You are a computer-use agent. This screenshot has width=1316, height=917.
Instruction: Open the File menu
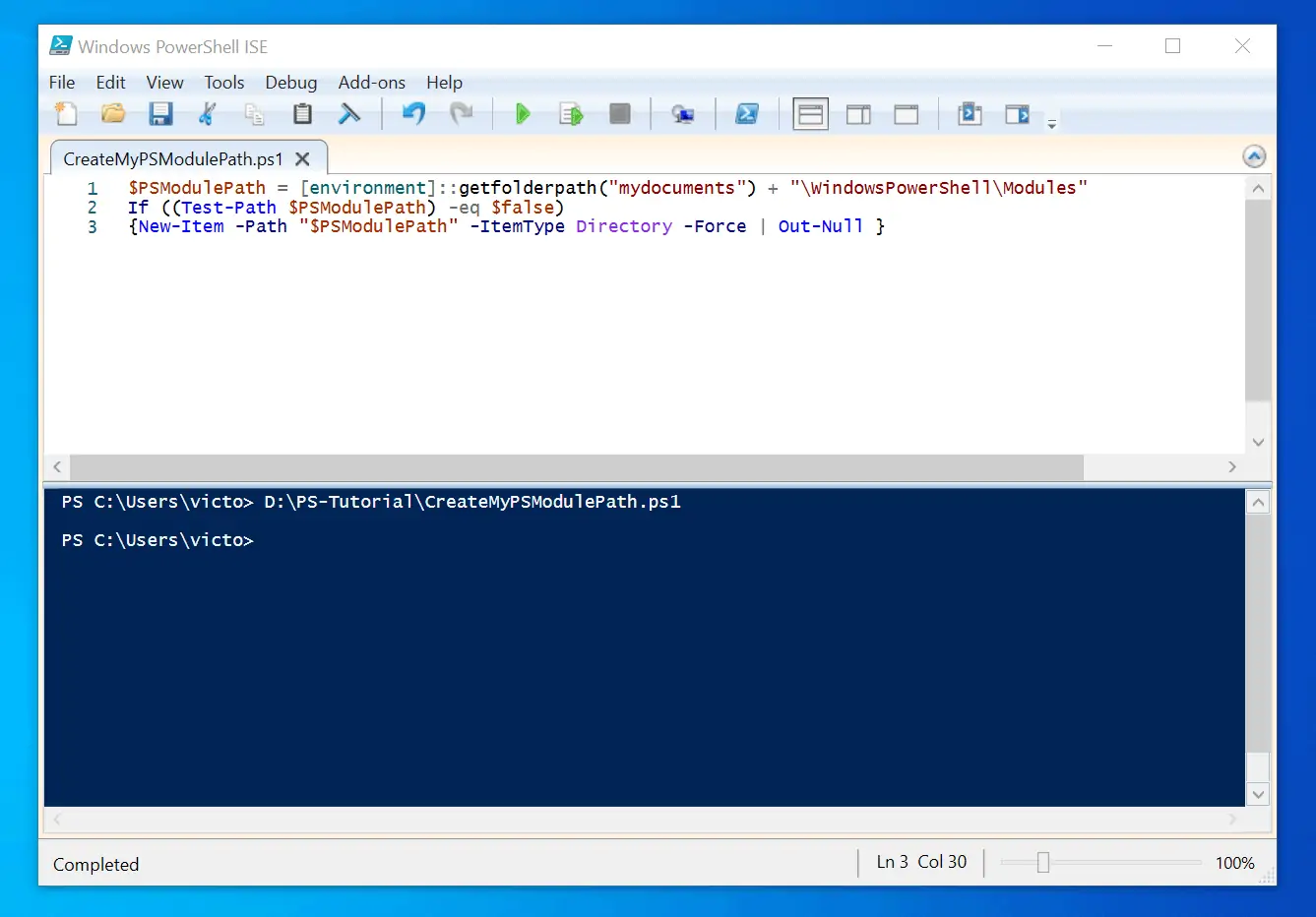click(62, 83)
